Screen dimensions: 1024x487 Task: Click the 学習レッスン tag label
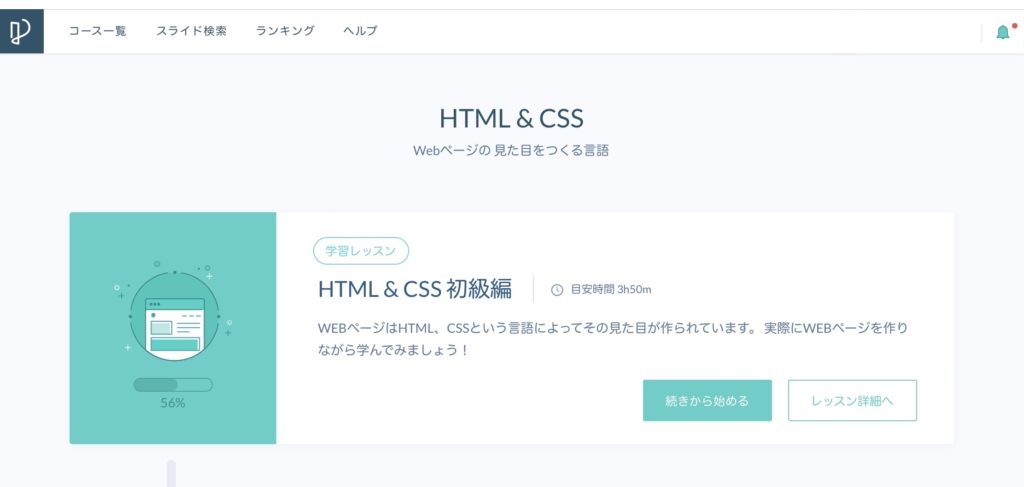361,251
